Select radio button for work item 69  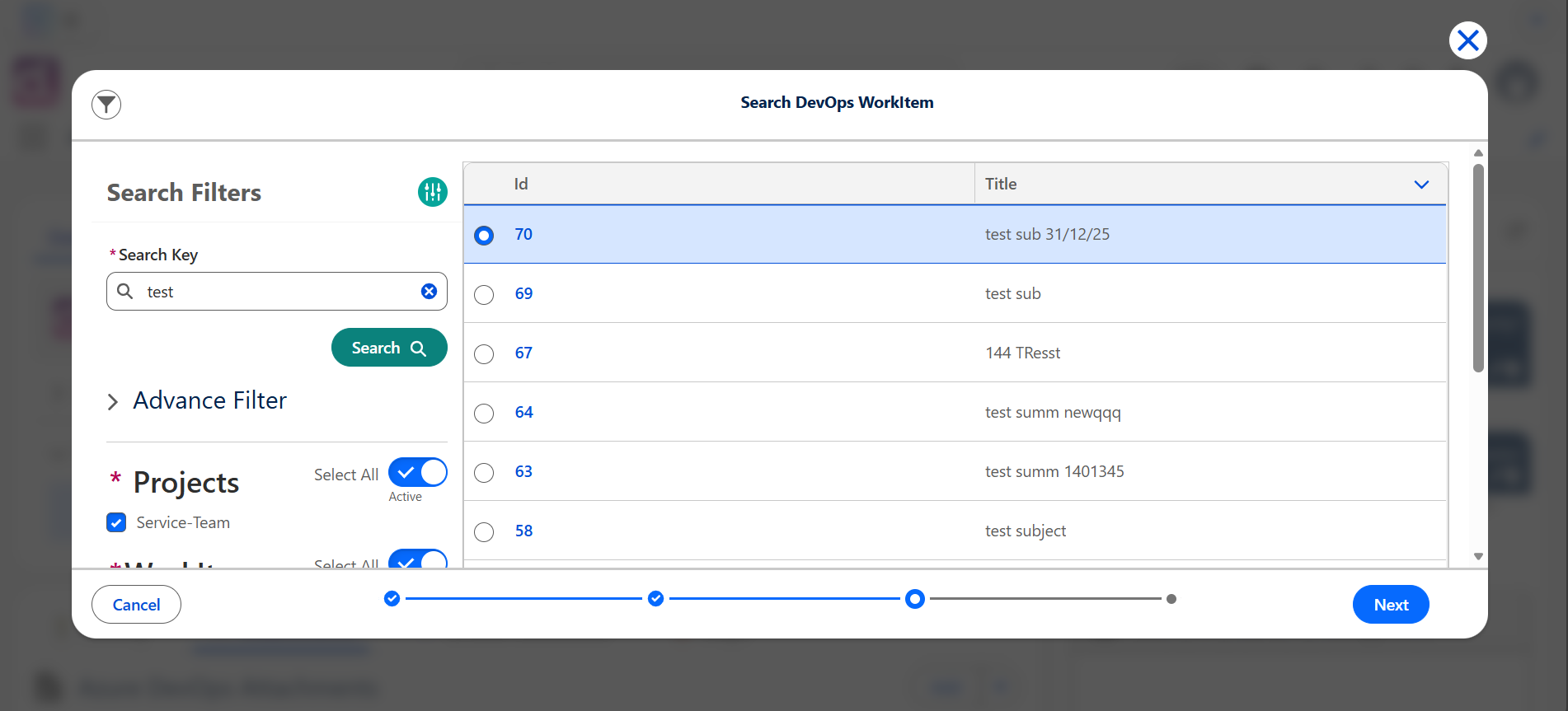click(484, 295)
